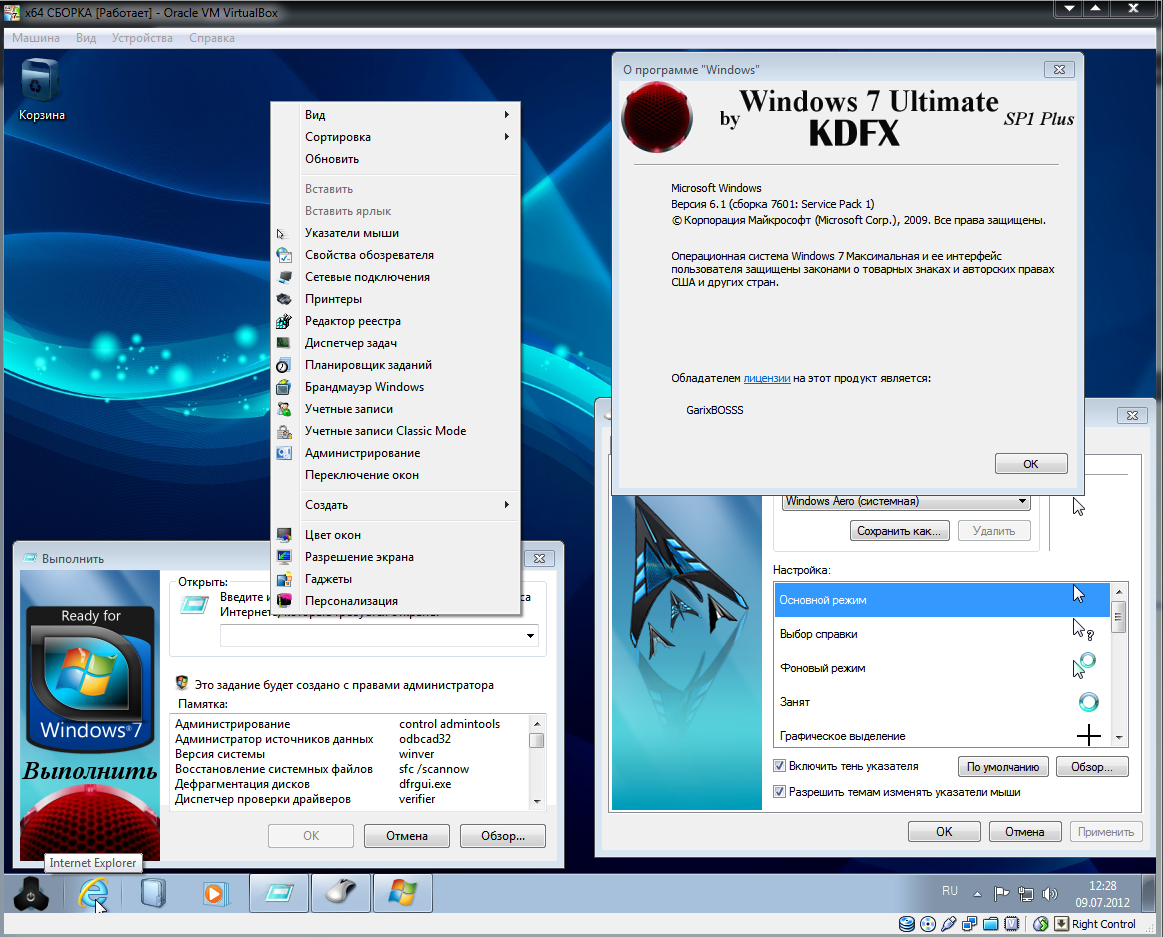This screenshot has height=937, width=1163.
Task: Open the Run dialog Открыть combo dropdown
Action: click(530, 636)
